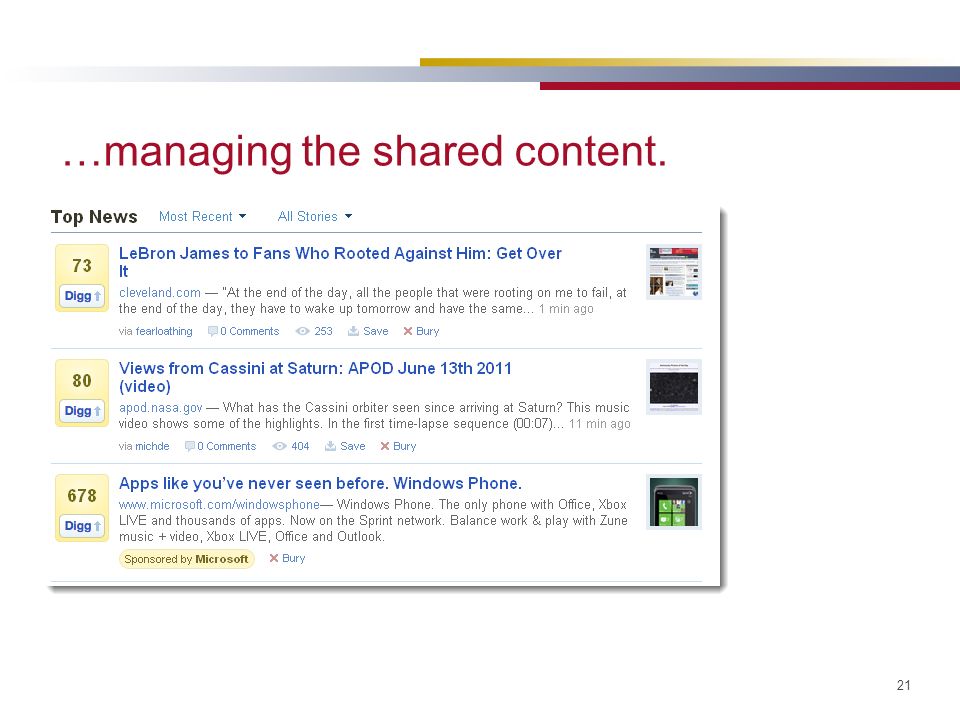Save the LeBron James story
This screenshot has height=720, width=960.
click(368, 331)
